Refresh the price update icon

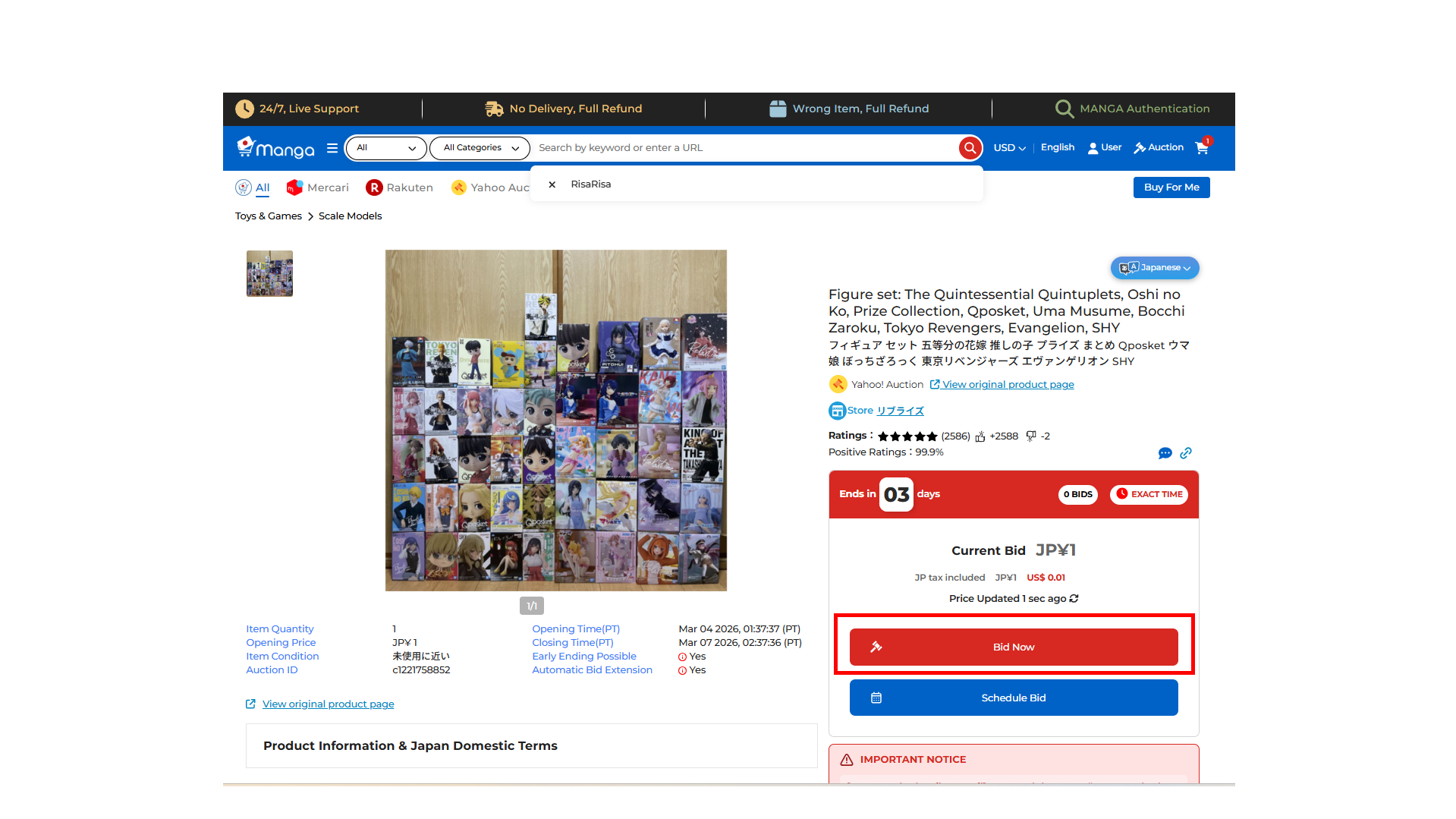[1074, 599]
